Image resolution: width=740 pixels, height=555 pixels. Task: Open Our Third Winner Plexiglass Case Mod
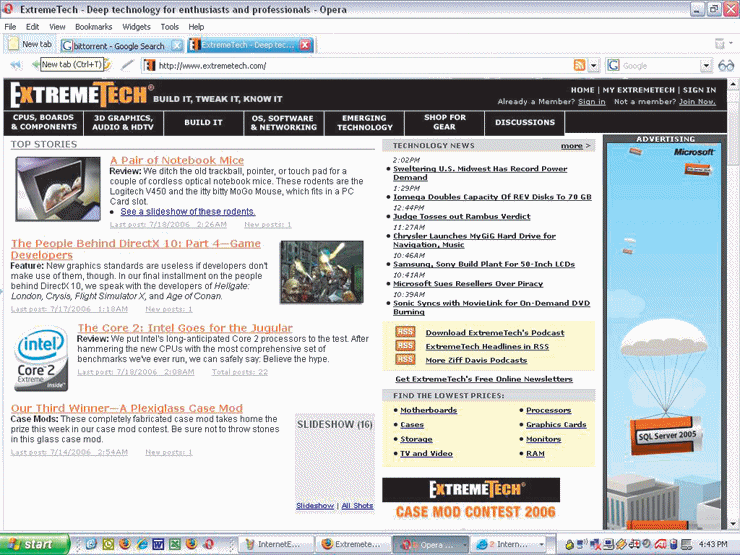coord(127,408)
